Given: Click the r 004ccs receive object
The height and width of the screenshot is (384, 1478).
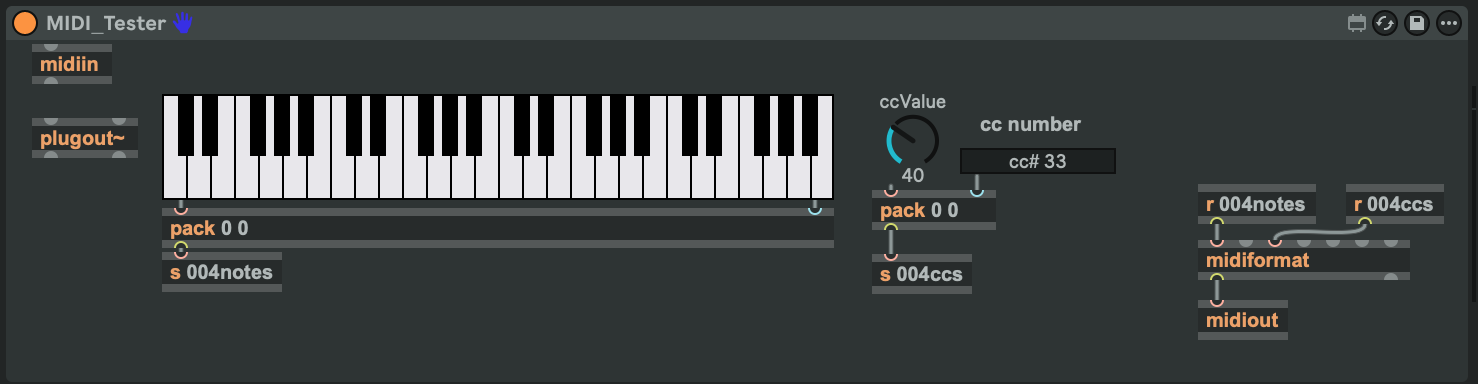Looking at the screenshot, I should point(1395,204).
